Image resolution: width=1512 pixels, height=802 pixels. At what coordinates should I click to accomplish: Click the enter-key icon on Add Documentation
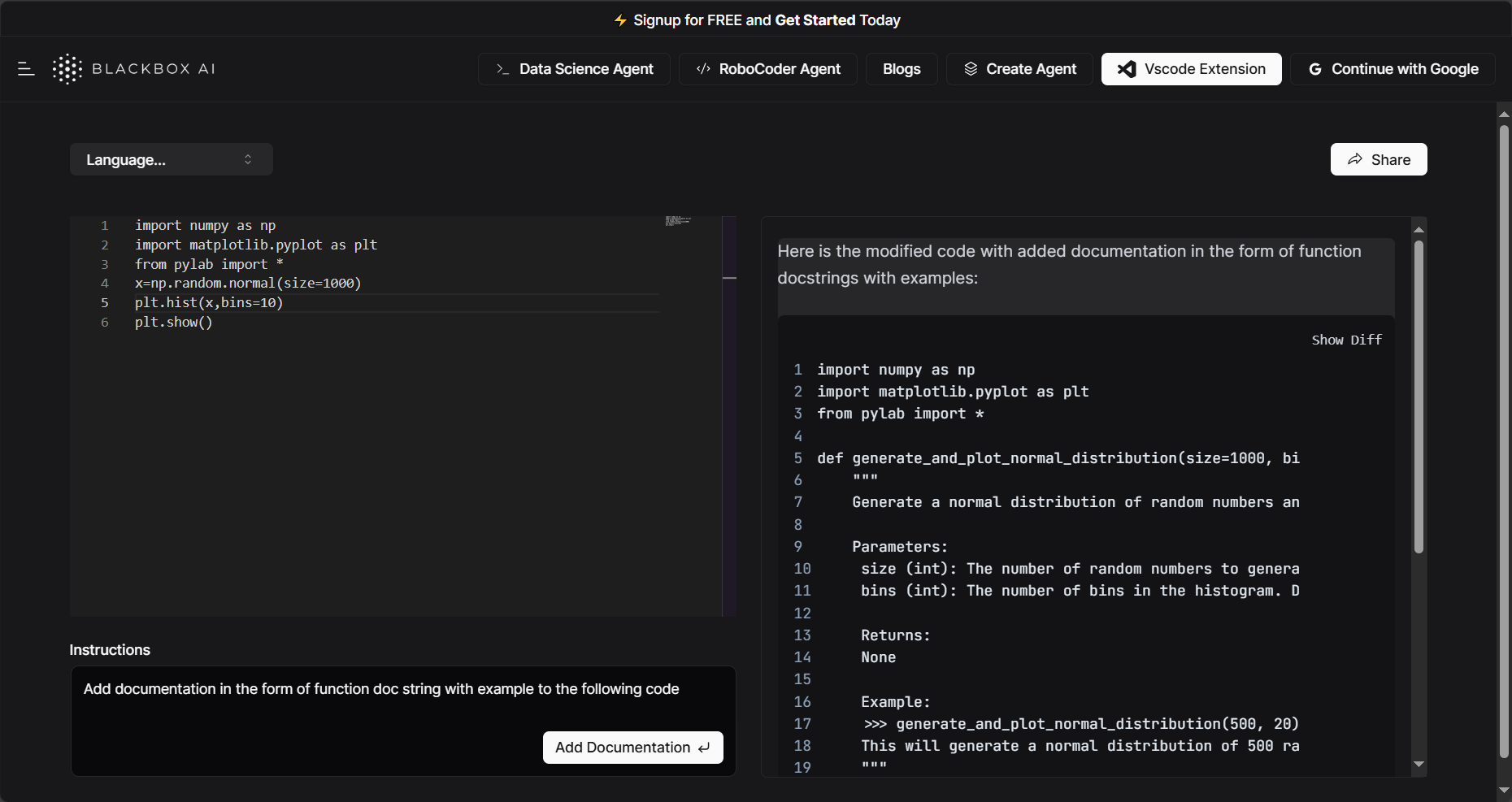point(704,748)
